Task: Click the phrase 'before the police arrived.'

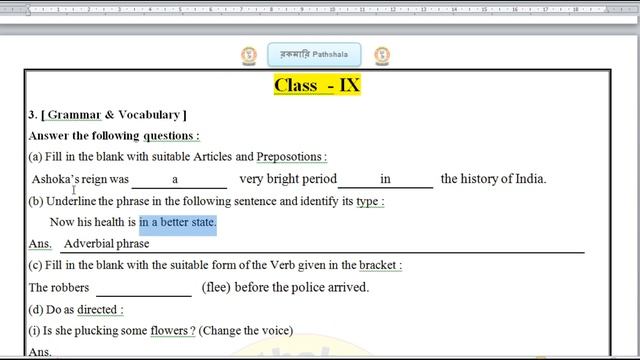Action: click(x=302, y=287)
